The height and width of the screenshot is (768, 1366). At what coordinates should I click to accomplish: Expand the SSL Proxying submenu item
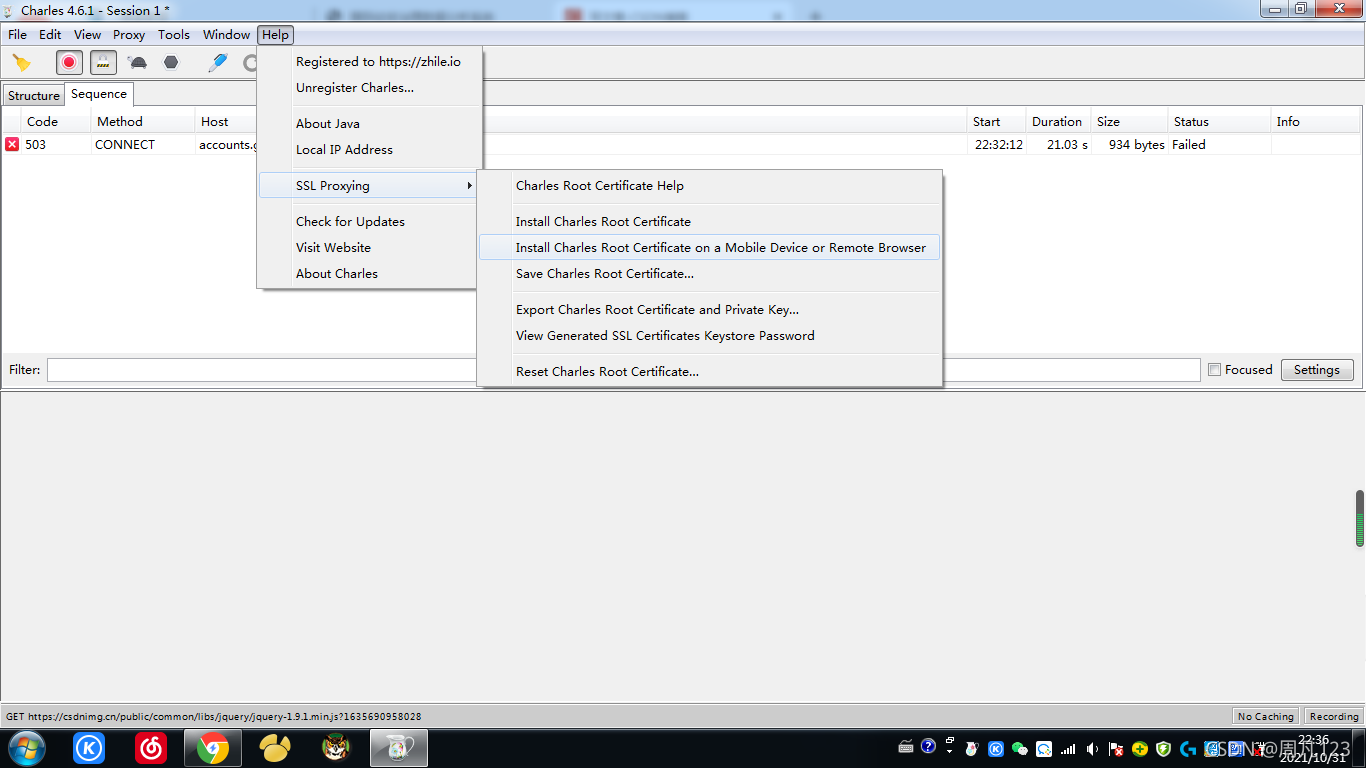click(x=368, y=185)
